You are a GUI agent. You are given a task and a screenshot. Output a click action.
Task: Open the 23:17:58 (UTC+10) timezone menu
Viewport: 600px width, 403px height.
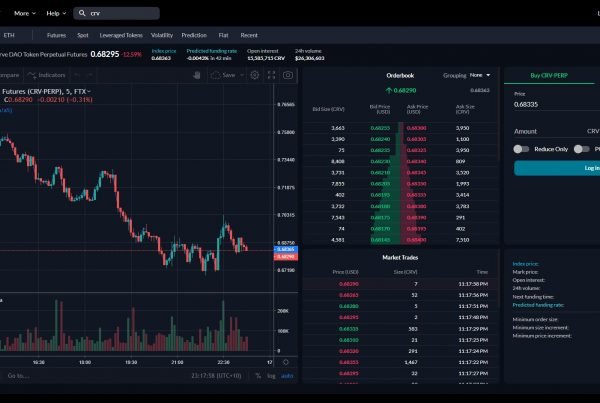click(x=216, y=376)
